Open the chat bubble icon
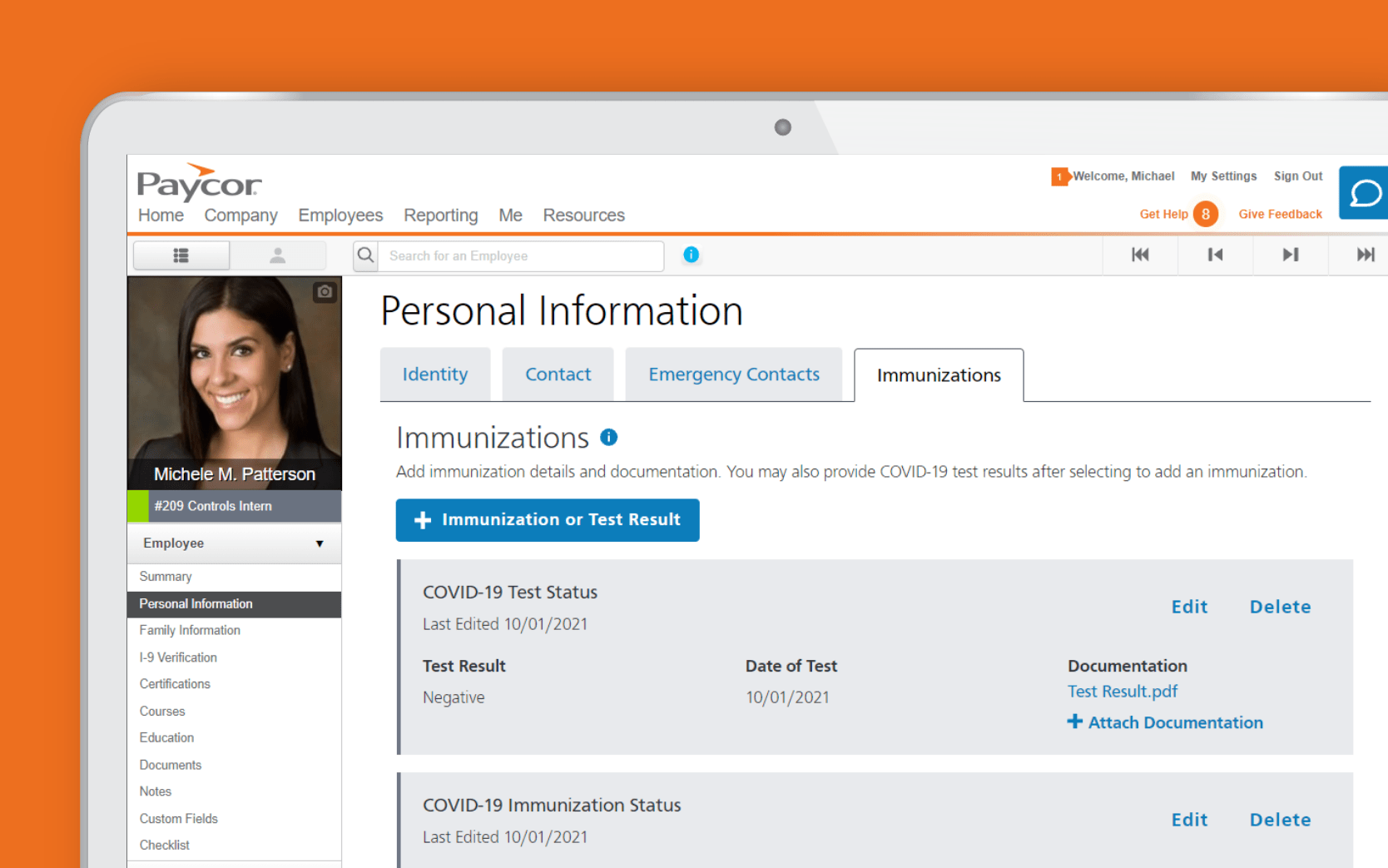This screenshot has height=868, width=1388. point(1365,193)
